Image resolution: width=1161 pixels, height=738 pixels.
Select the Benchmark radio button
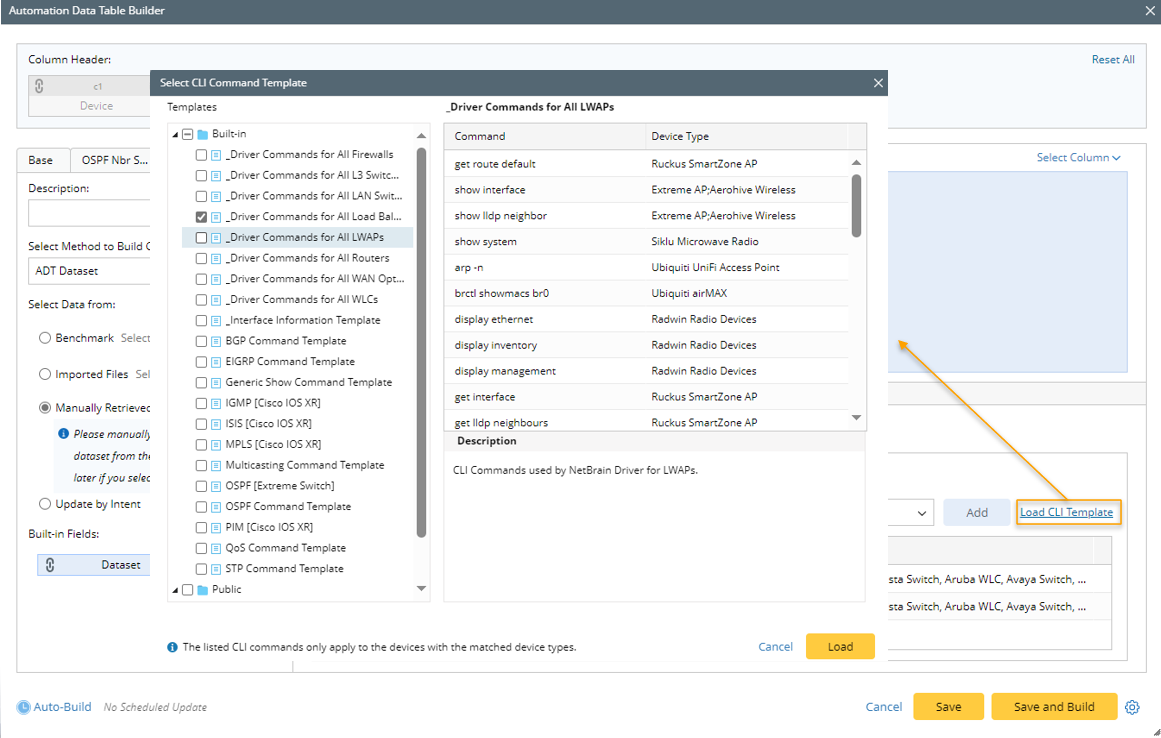pyautogui.click(x=45, y=338)
